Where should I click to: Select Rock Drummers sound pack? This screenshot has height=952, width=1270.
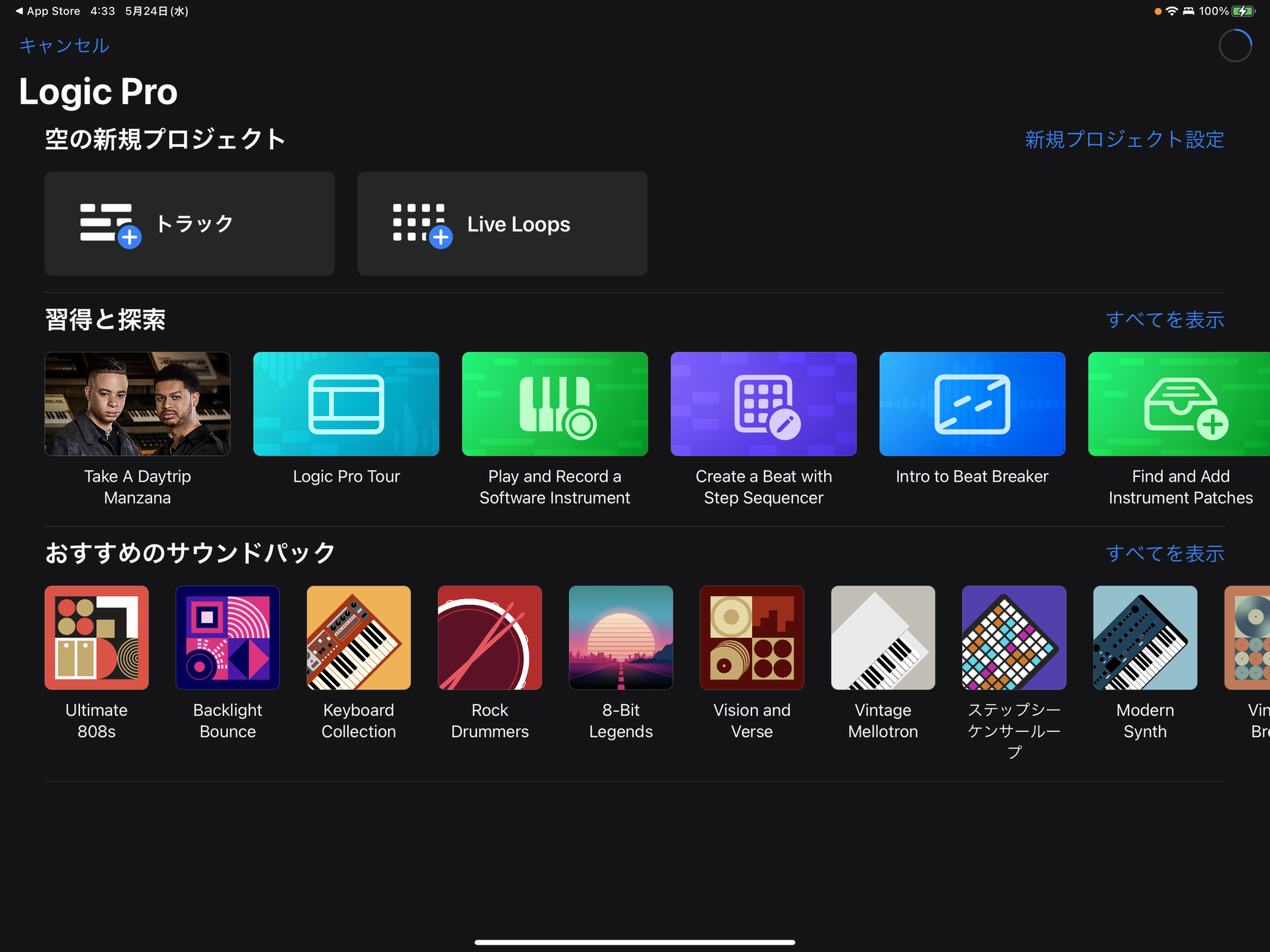pyautogui.click(x=489, y=638)
